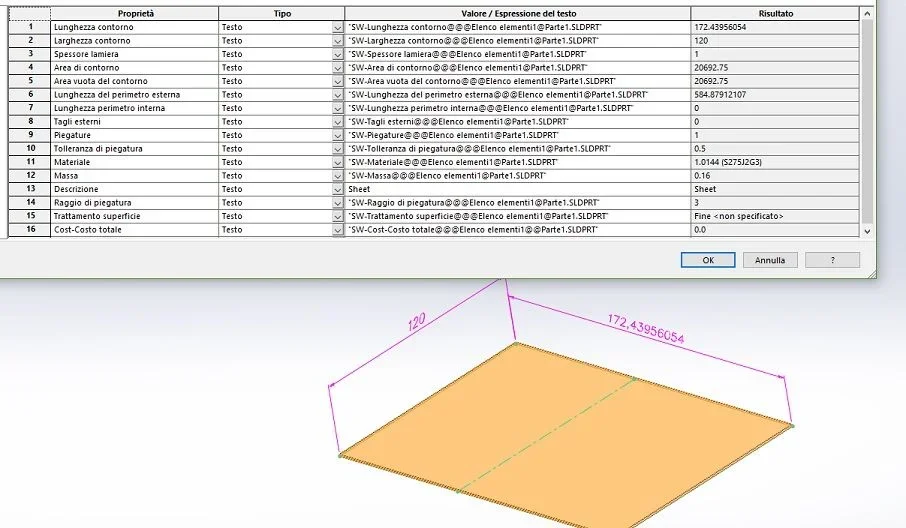Open Tipo dropdown for Lunghezza contorno row
906x528 pixels.
(x=338, y=27)
